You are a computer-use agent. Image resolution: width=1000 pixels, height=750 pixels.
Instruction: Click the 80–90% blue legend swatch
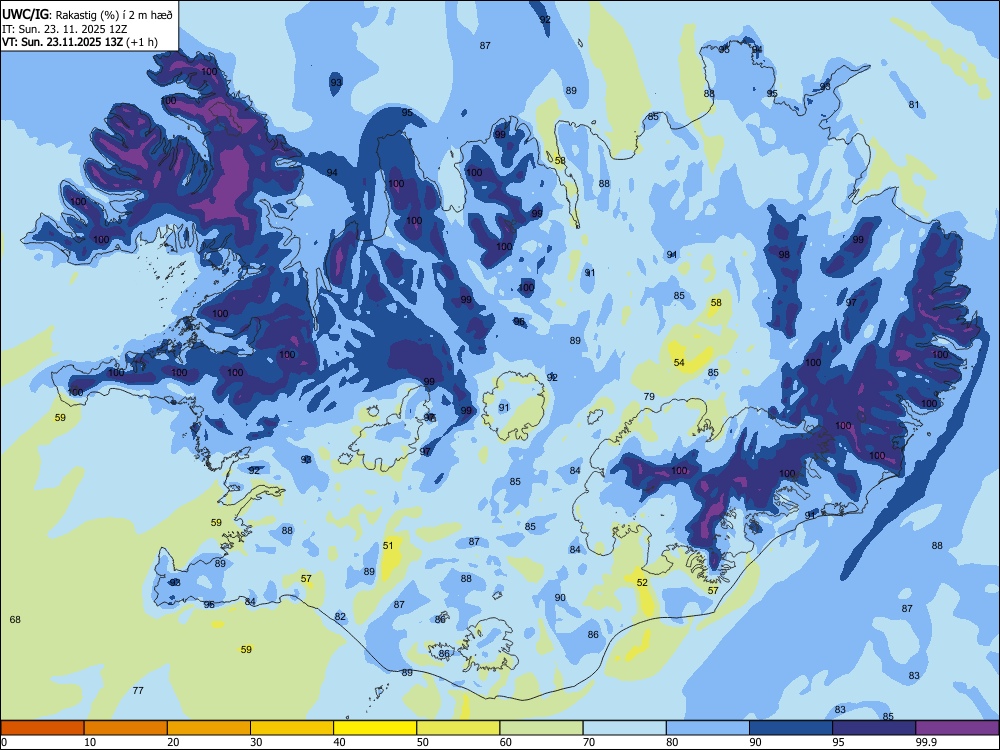[708, 728]
